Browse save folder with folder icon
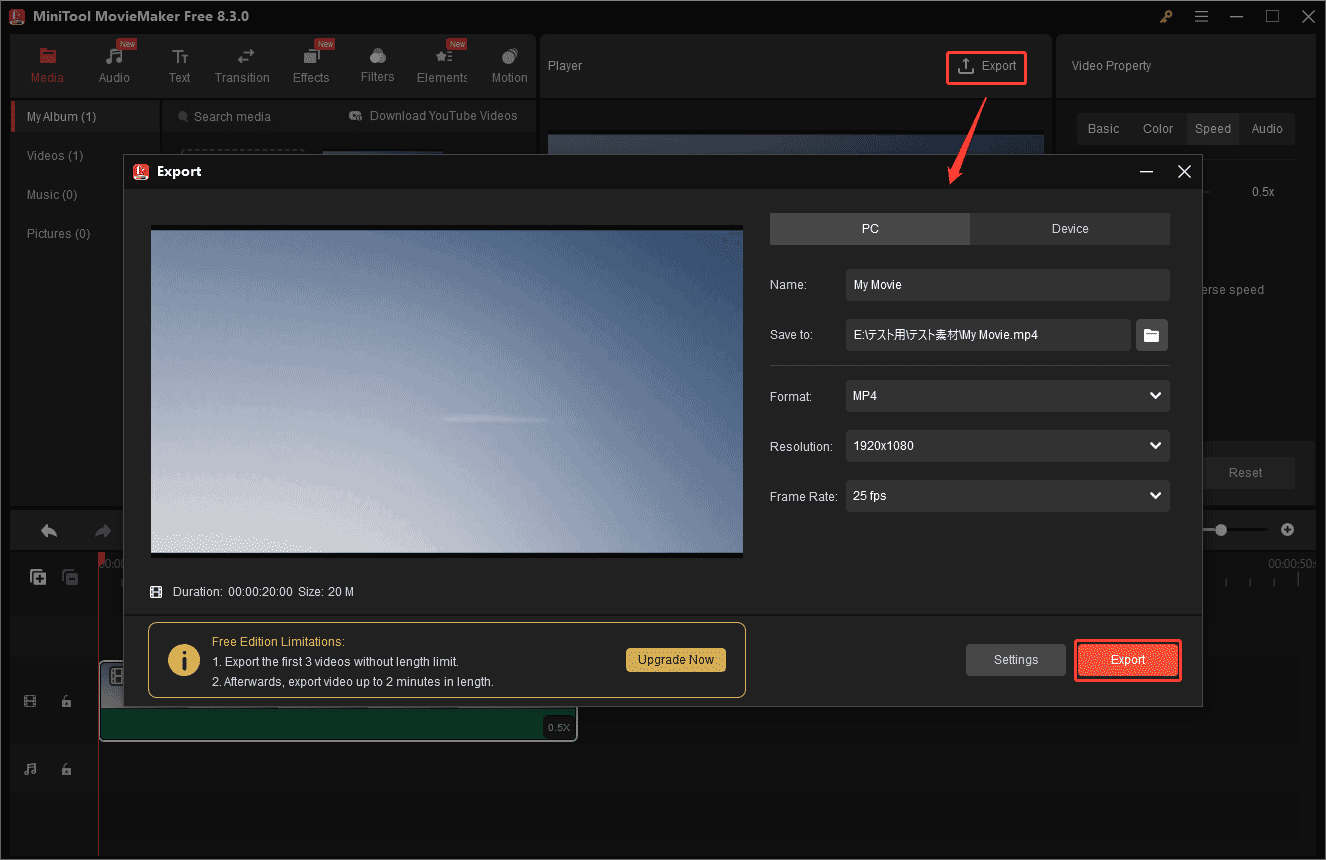 (1151, 335)
